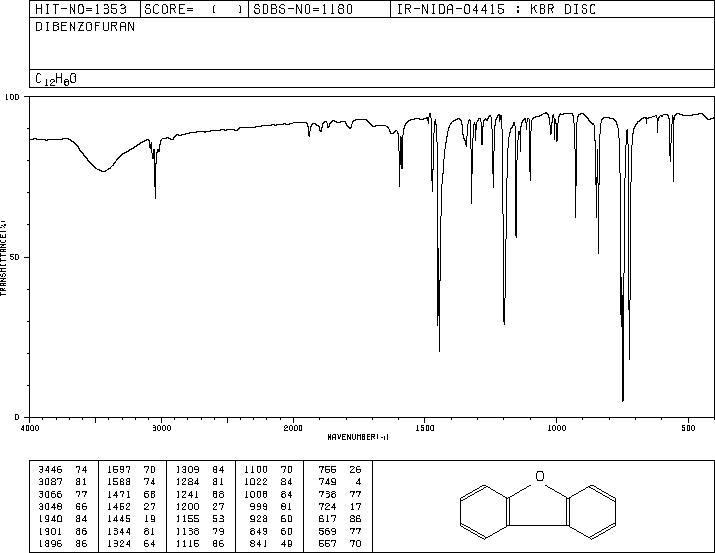Click transmittance value 19 beside 1445
This screenshot has height=553, width=715.
point(149,519)
